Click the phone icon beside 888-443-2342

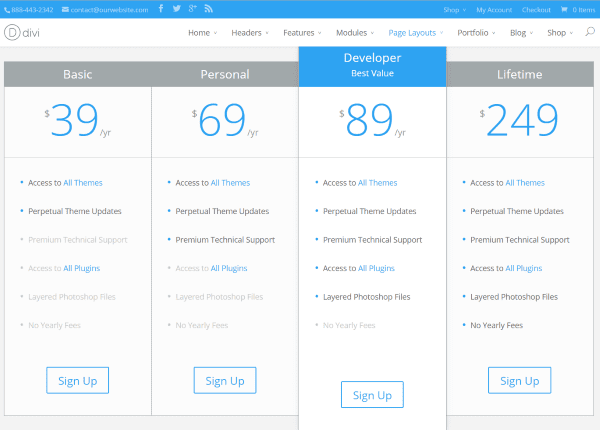click(x=7, y=10)
